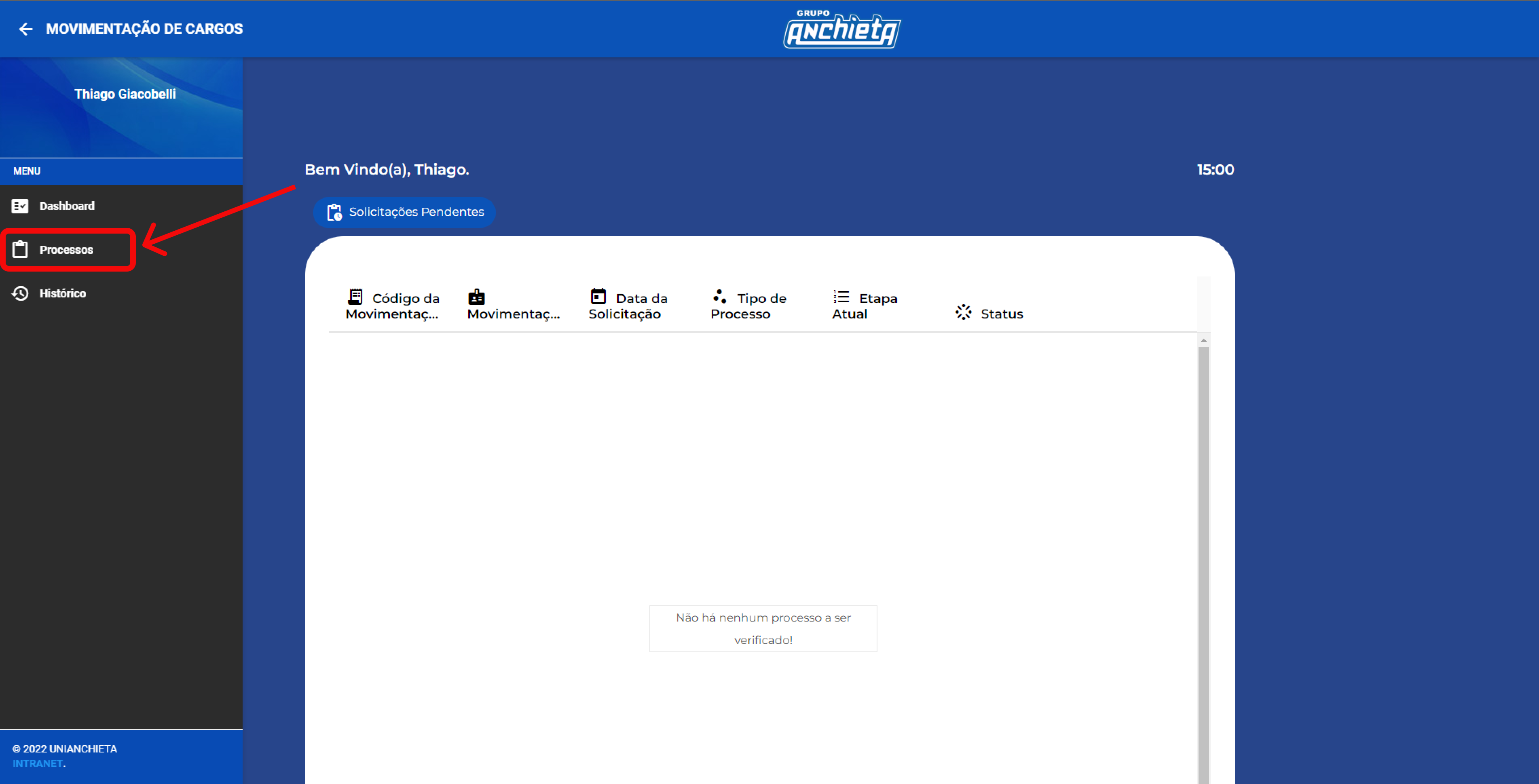Viewport: 1539px width, 784px height.
Task: Open the Processos menu item
Action: click(x=66, y=250)
